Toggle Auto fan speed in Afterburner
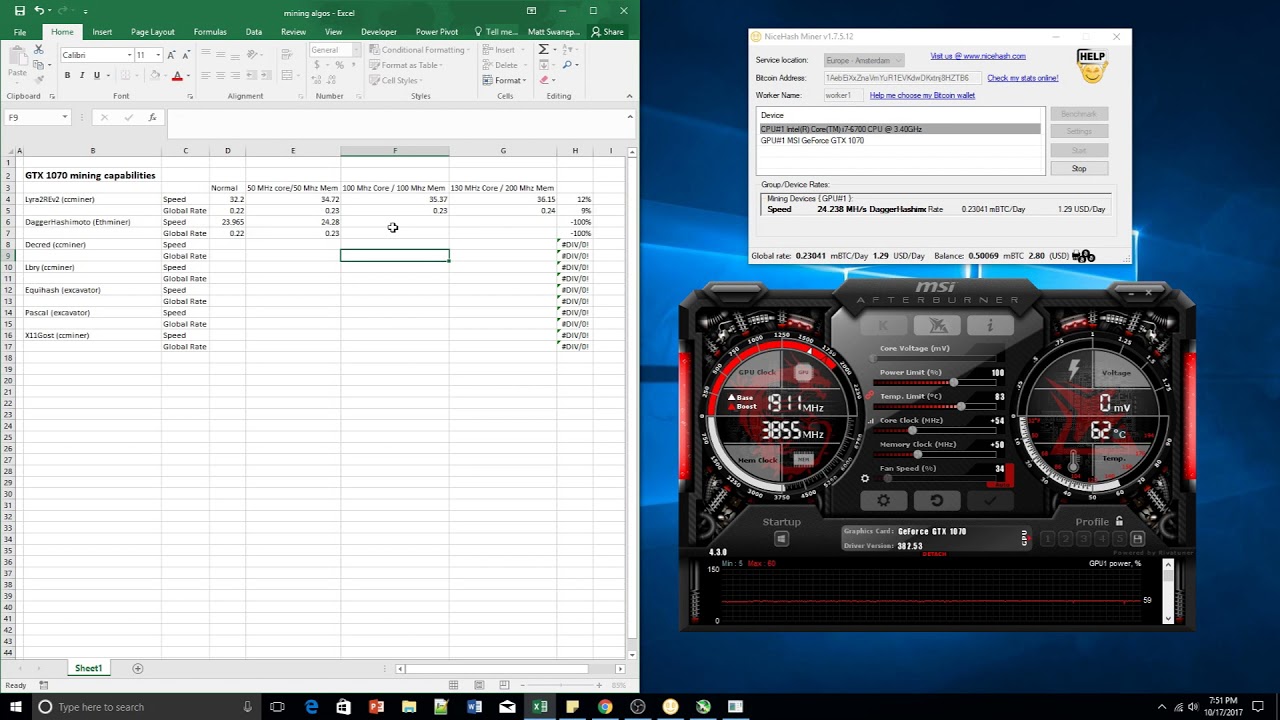1280x720 pixels. 1004,474
